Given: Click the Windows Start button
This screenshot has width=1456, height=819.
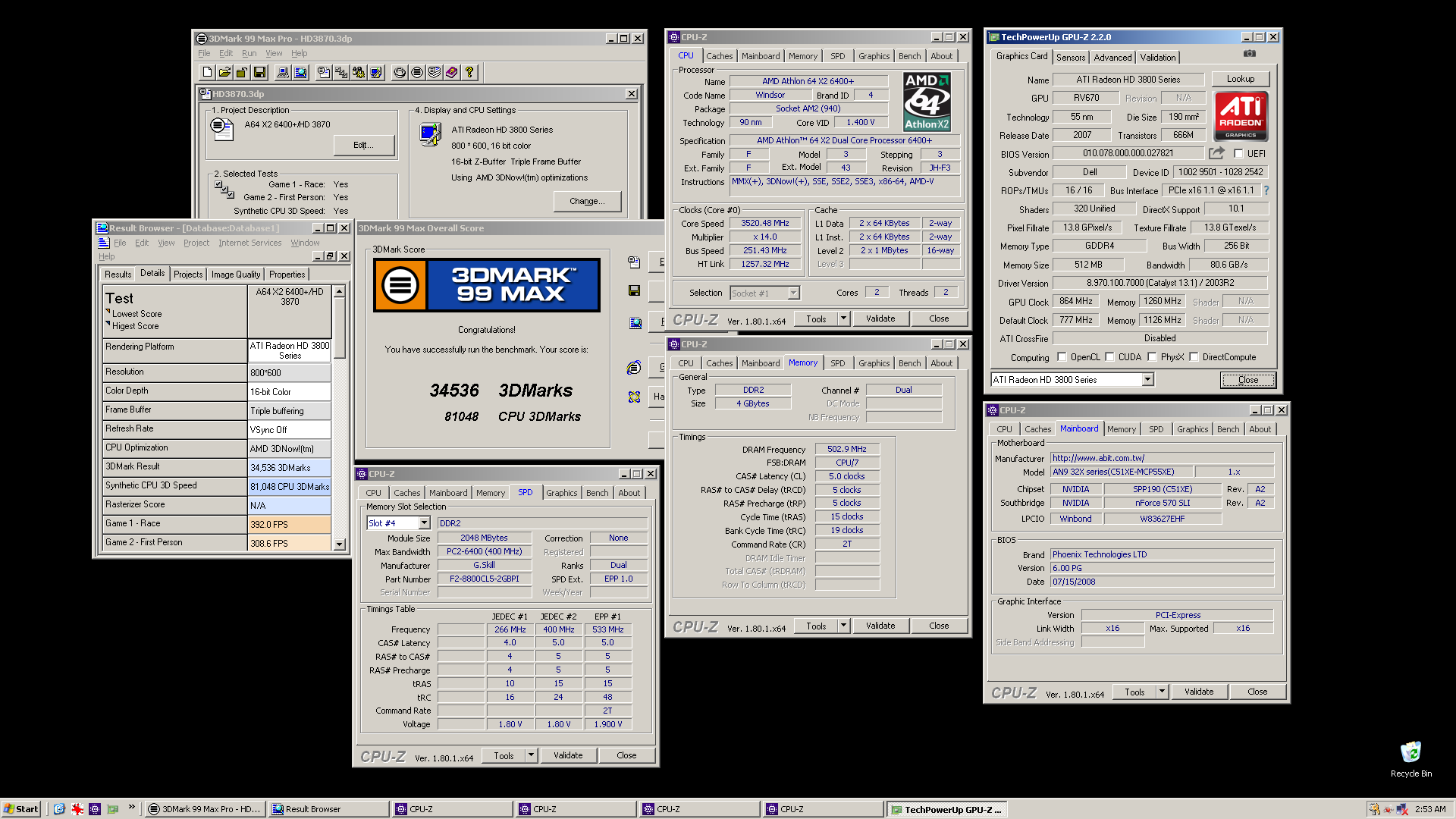Looking at the screenshot, I should pos(21,809).
